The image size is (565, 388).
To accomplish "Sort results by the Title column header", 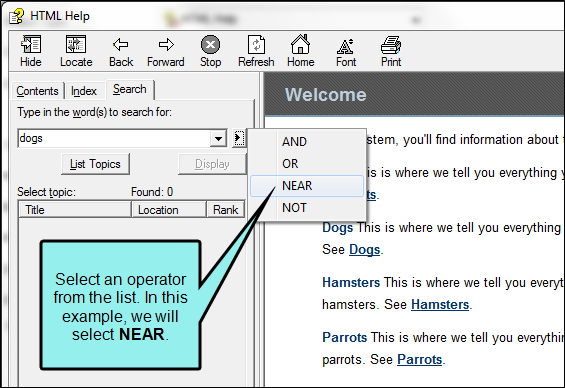I will tap(75, 210).
